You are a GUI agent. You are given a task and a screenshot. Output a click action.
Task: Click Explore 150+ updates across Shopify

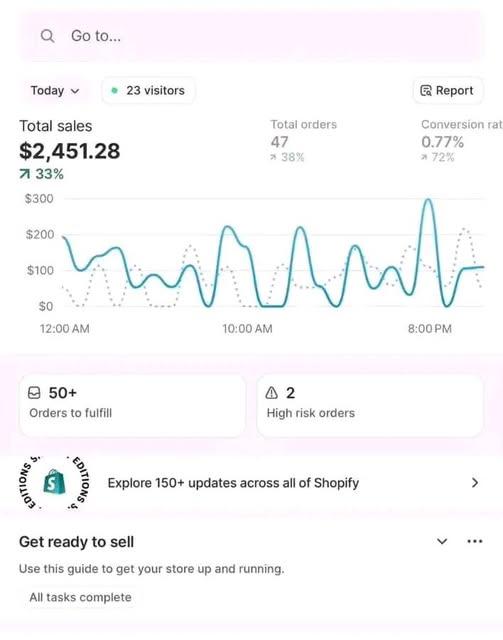(233, 483)
